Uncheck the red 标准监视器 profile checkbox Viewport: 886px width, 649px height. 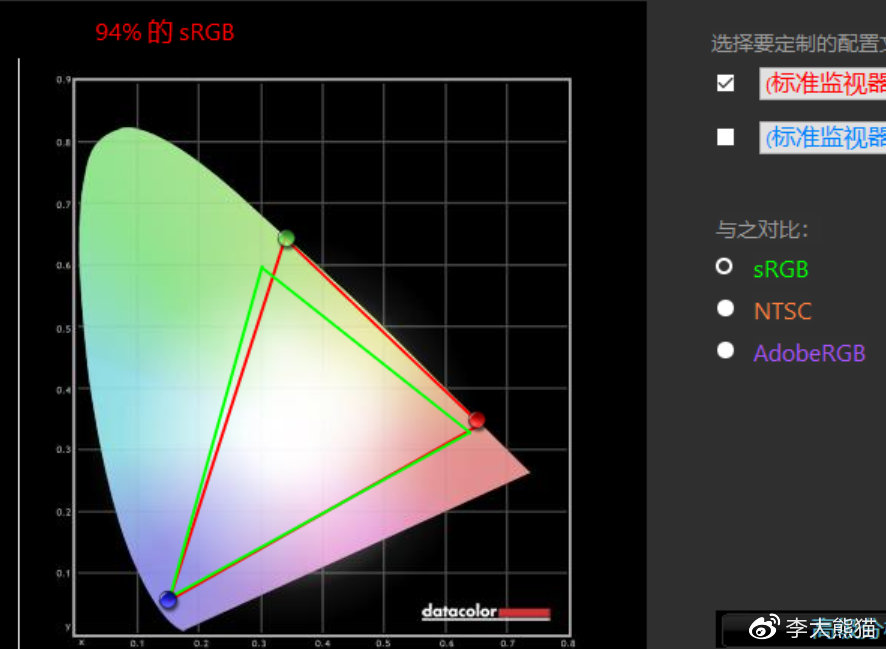[x=726, y=83]
